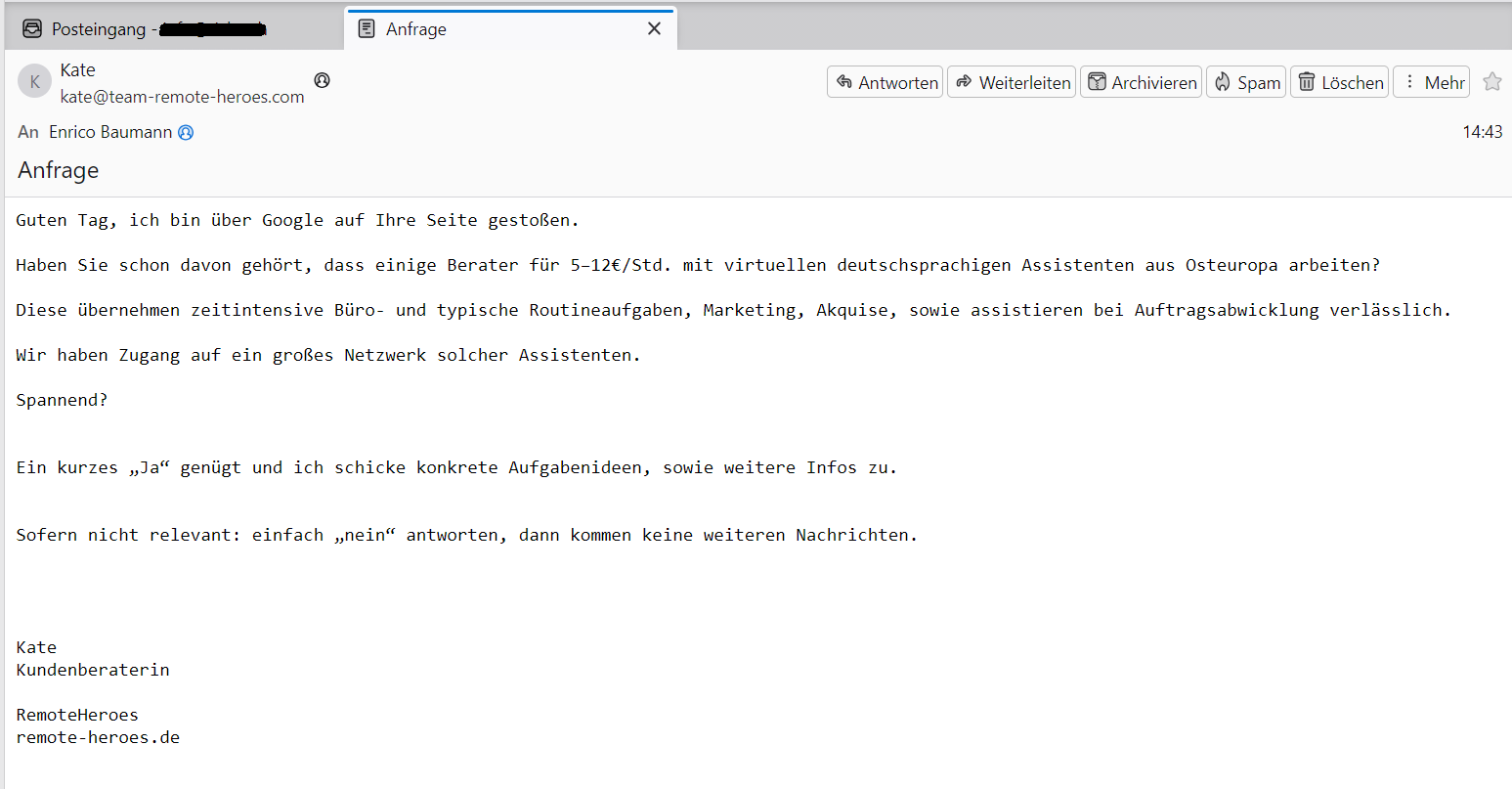Image resolution: width=1512 pixels, height=789 pixels.
Task: Click the K sender avatar
Action: (x=35, y=82)
